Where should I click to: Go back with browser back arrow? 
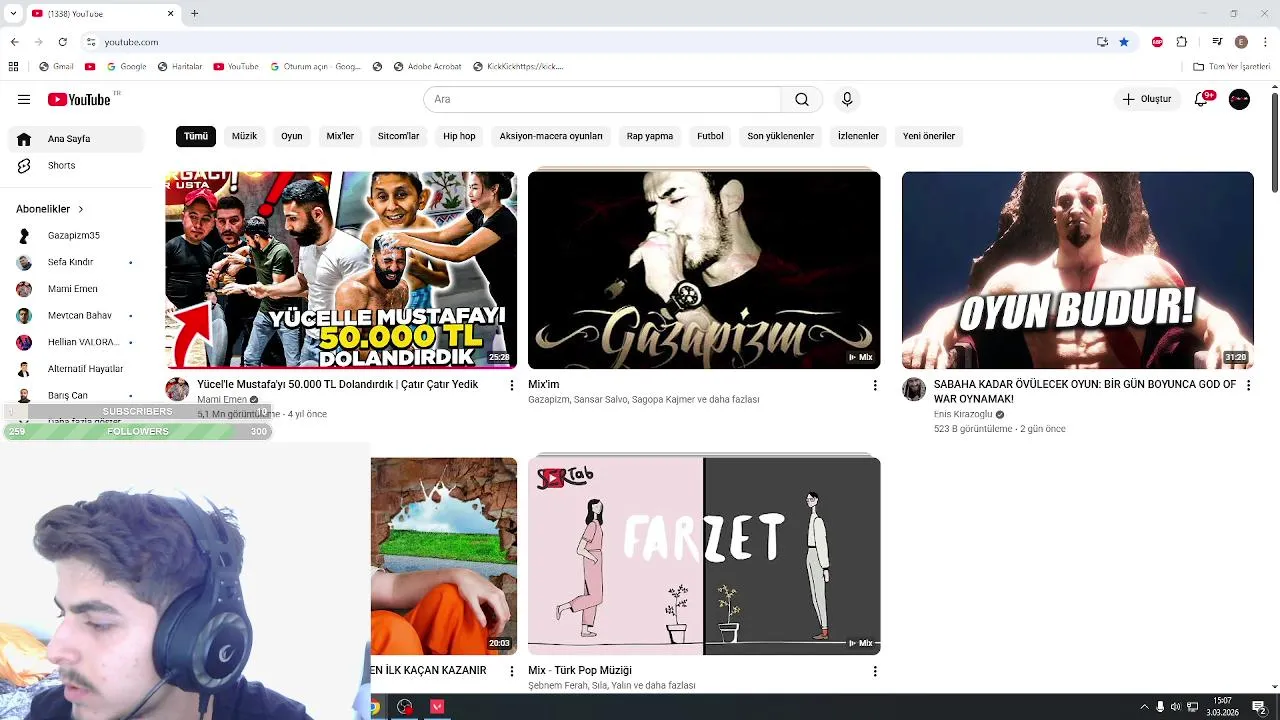pos(14,42)
